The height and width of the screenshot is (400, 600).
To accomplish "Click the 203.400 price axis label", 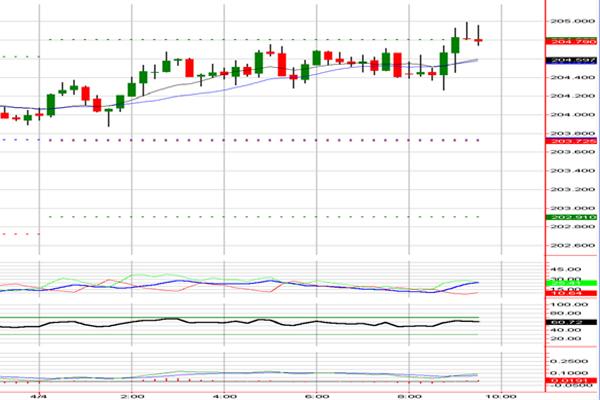I will click(x=572, y=171).
